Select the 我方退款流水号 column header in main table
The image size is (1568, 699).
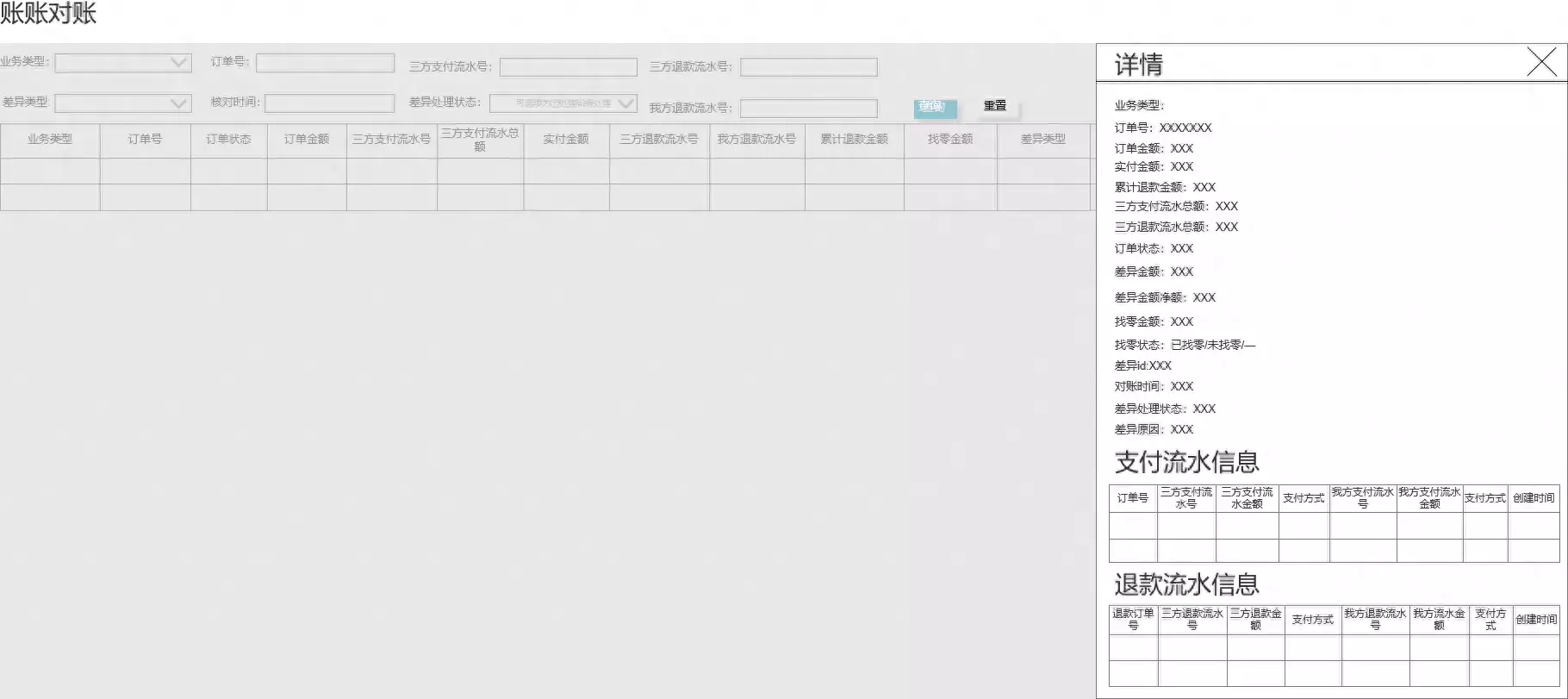pos(756,140)
